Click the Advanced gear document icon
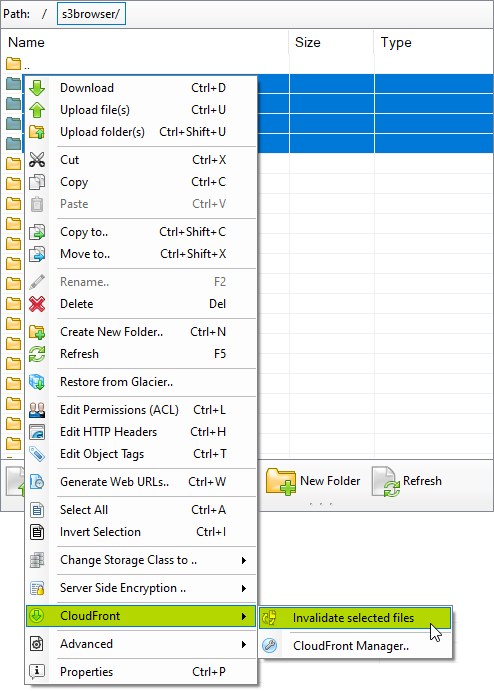The width and height of the screenshot is (494, 691). [37, 644]
